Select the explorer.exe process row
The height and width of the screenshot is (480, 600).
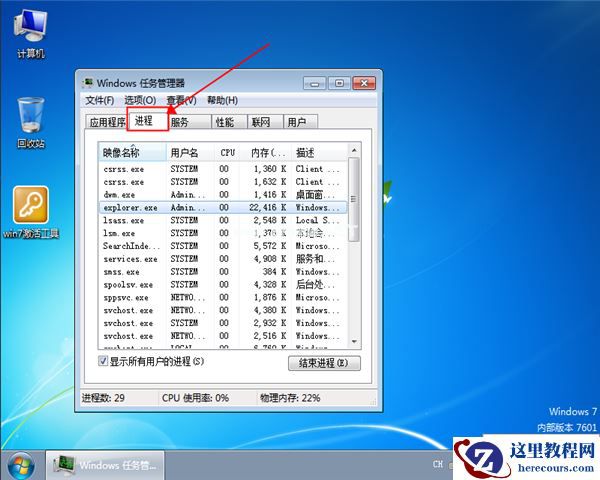223,207
